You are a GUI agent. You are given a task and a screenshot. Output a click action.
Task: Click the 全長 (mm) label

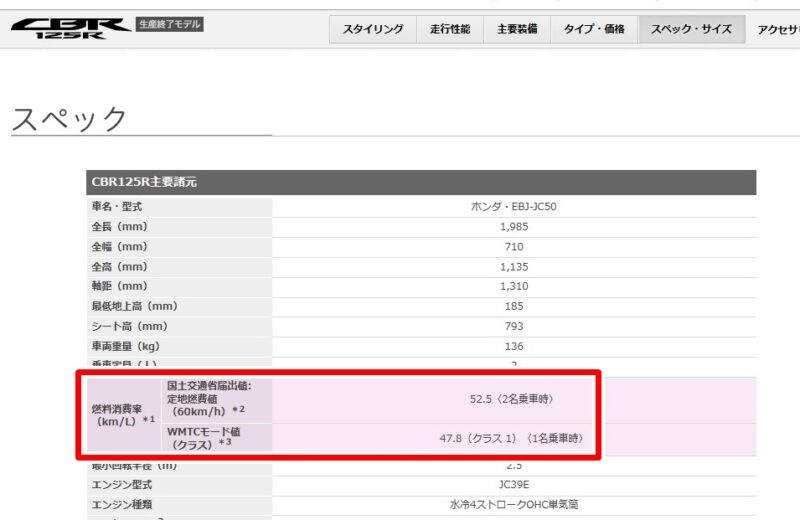click(119, 227)
